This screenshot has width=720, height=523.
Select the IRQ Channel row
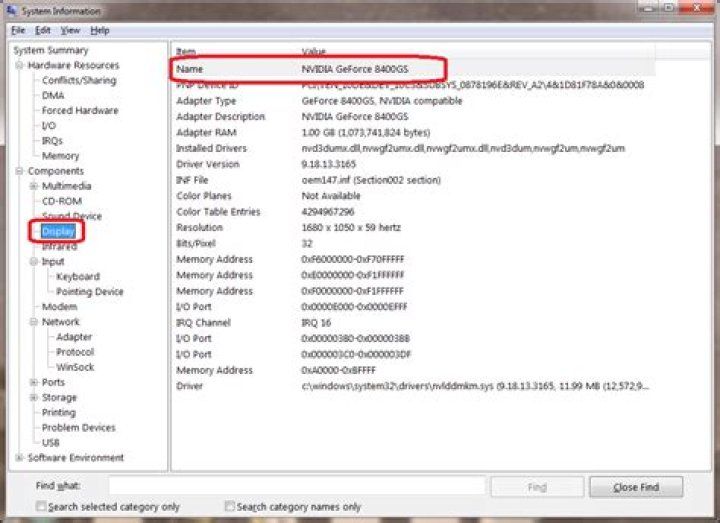[x=413, y=323]
